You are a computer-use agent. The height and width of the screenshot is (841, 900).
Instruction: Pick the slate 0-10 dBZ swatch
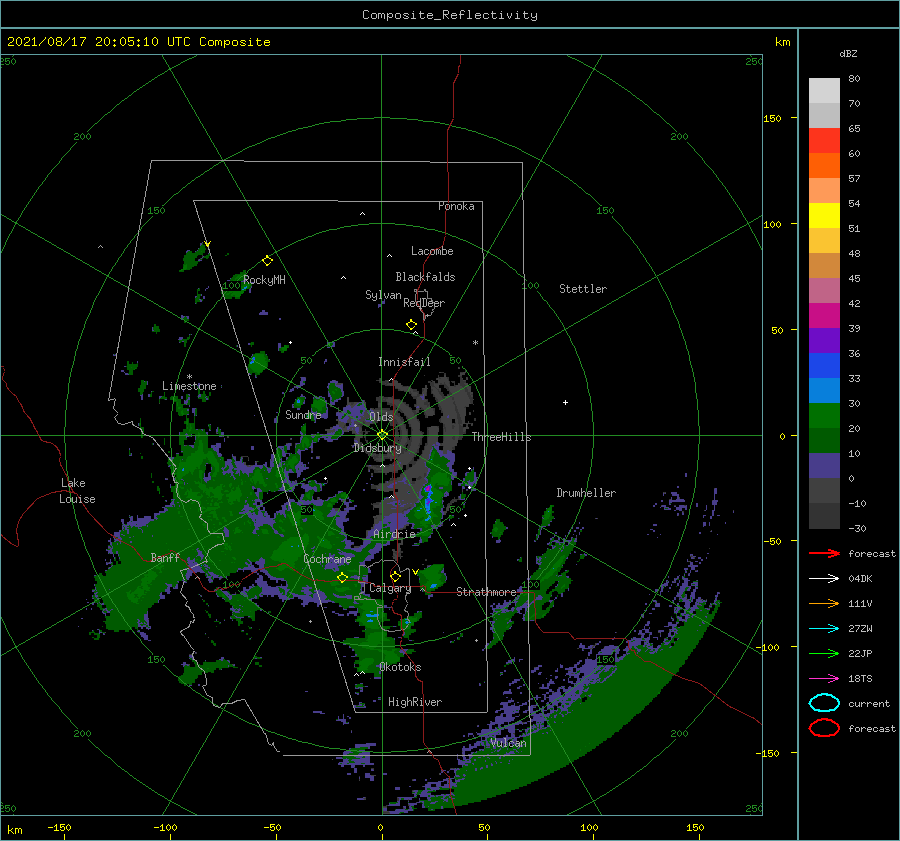coord(824,465)
